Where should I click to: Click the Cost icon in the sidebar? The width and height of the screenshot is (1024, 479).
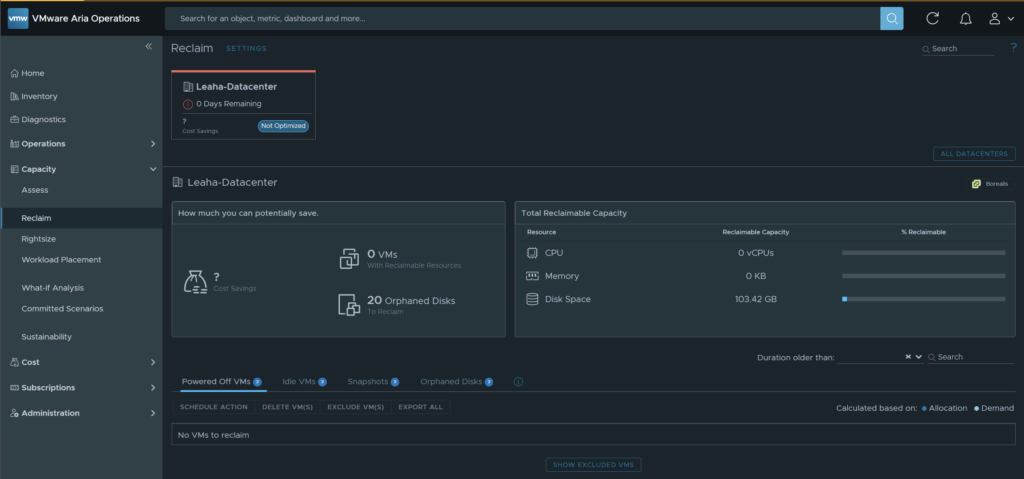pos(14,362)
